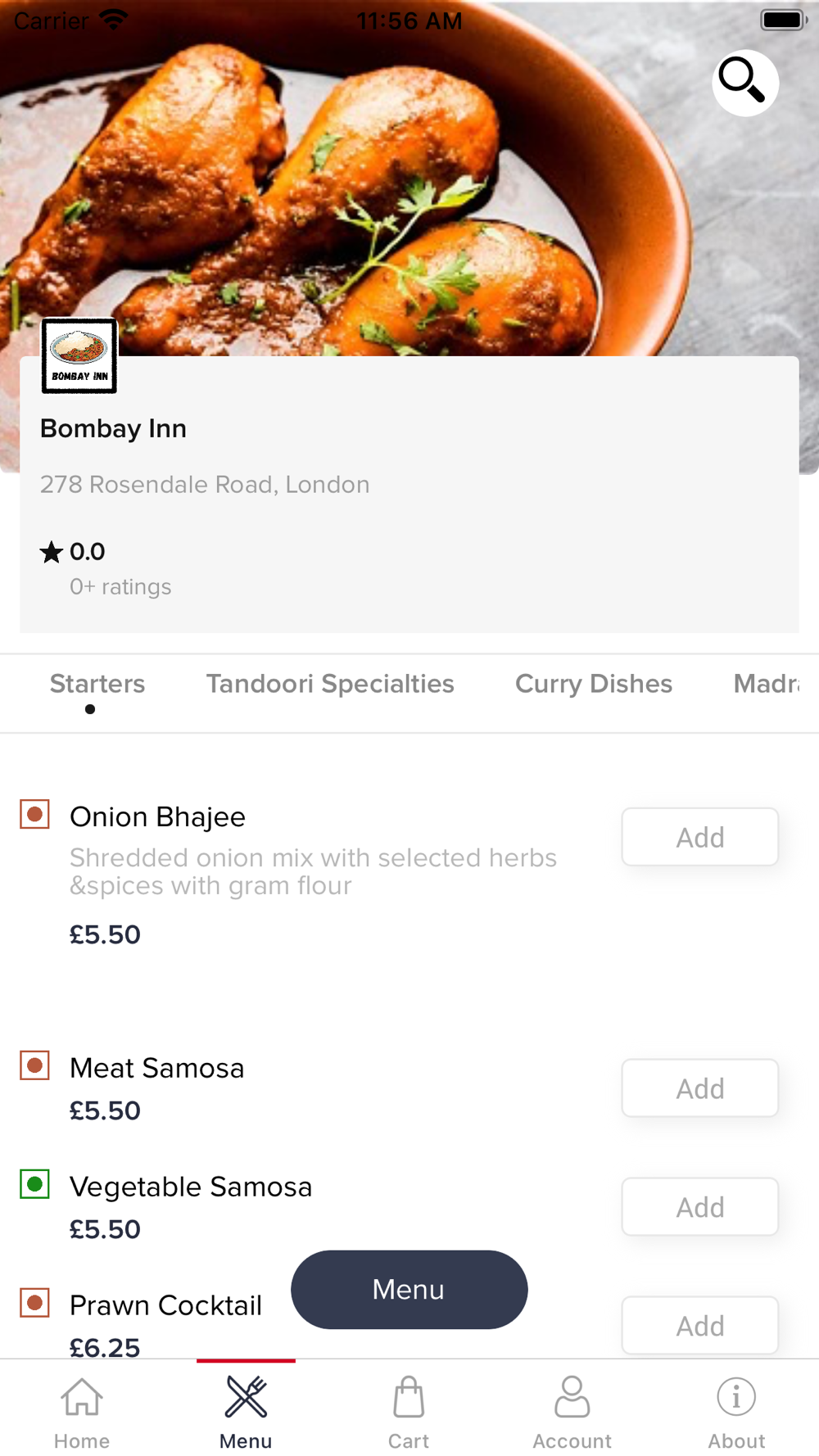Select the Starters category tab
Image resolution: width=819 pixels, height=1456 pixels.
[97, 684]
